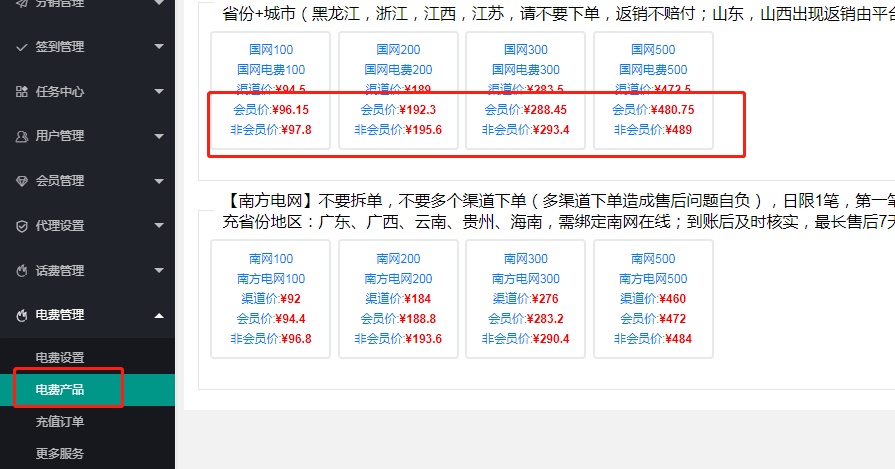The height and width of the screenshot is (469, 895).
Task: Collapse the 电费管理 menu arrow
Action: point(159,315)
